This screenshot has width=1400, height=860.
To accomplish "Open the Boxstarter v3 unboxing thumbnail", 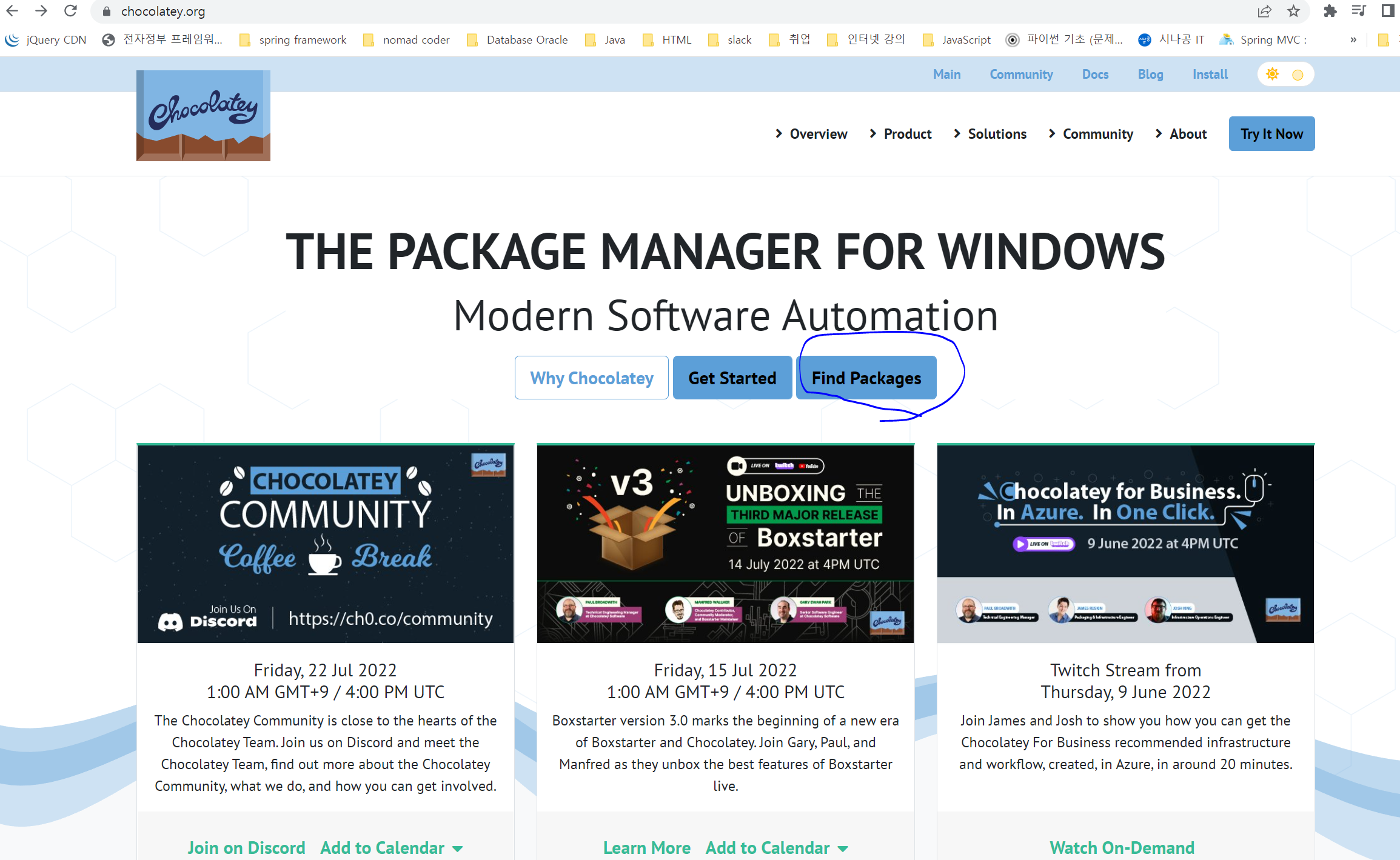I will [x=725, y=544].
